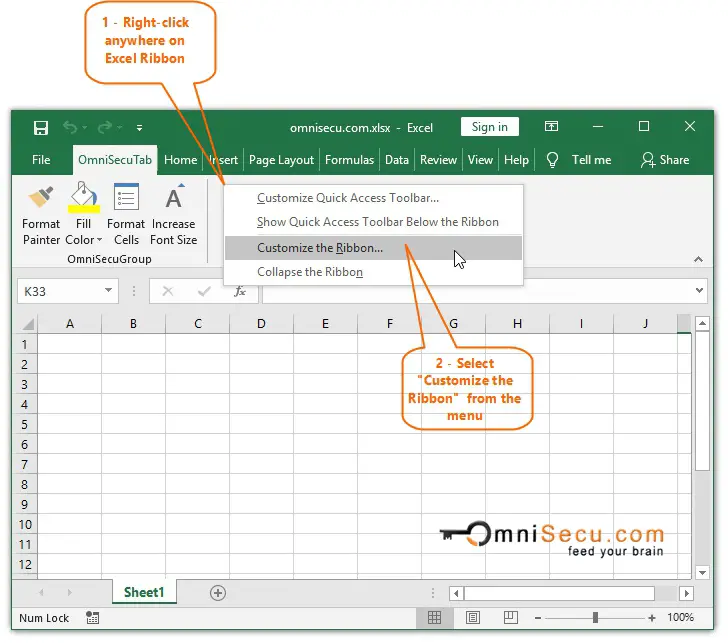Activate the Format Painter brush icon
Viewport: 728px width, 643px height.
click(x=41, y=197)
